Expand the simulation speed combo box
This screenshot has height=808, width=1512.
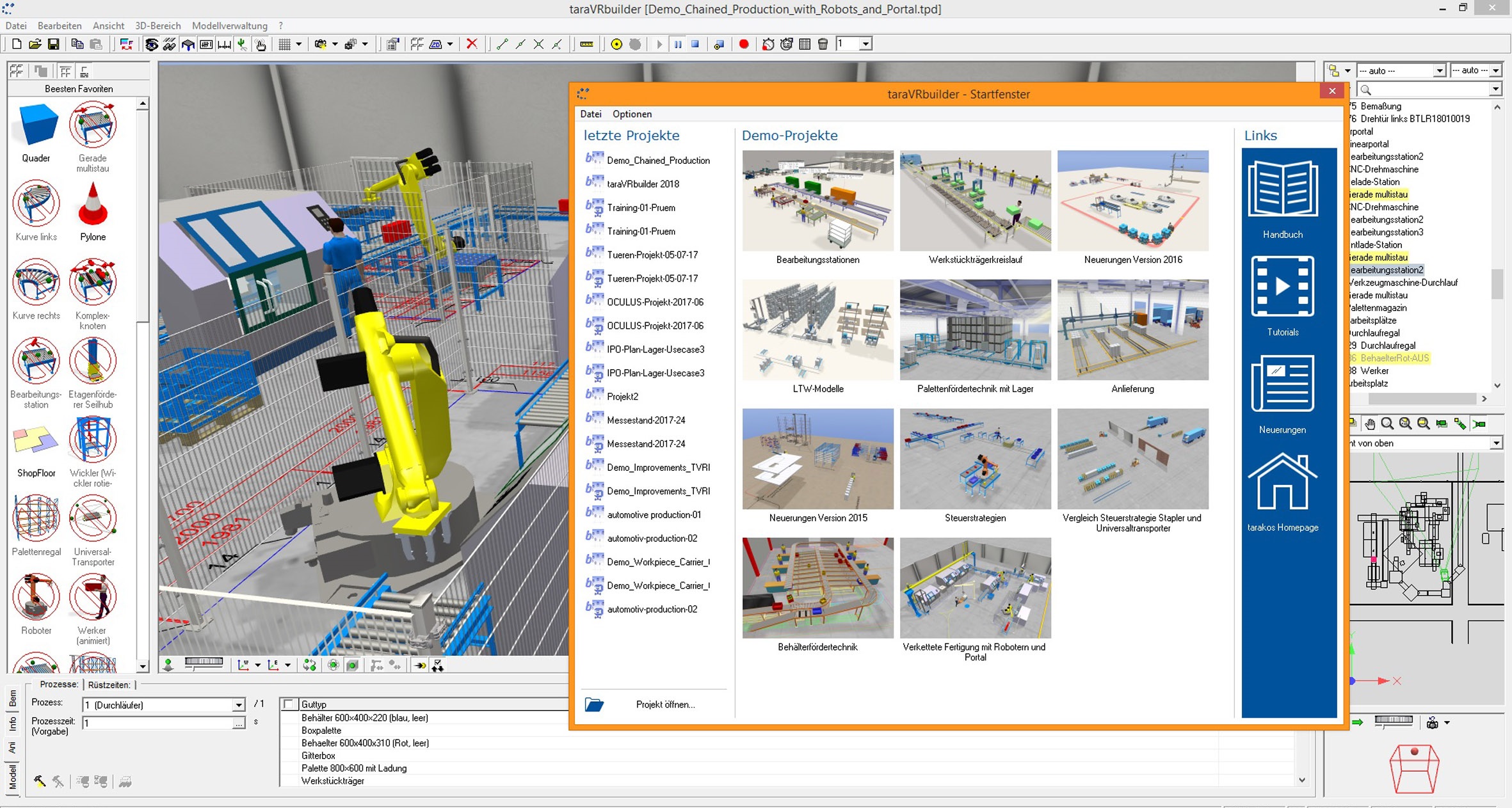[x=865, y=44]
